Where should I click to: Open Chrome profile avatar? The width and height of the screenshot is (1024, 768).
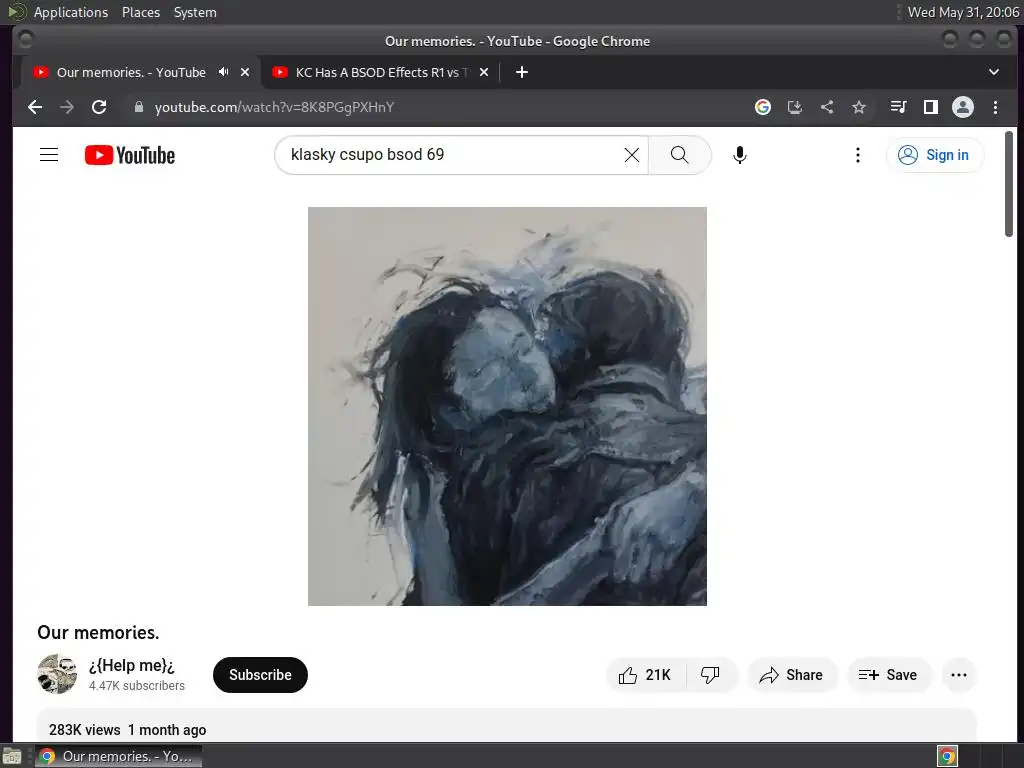963,107
